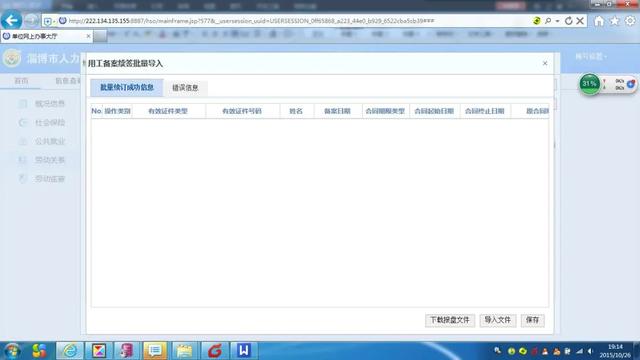The image size is (640, 360).
Task: Switch to the 错误信息 tab
Action: point(185,88)
